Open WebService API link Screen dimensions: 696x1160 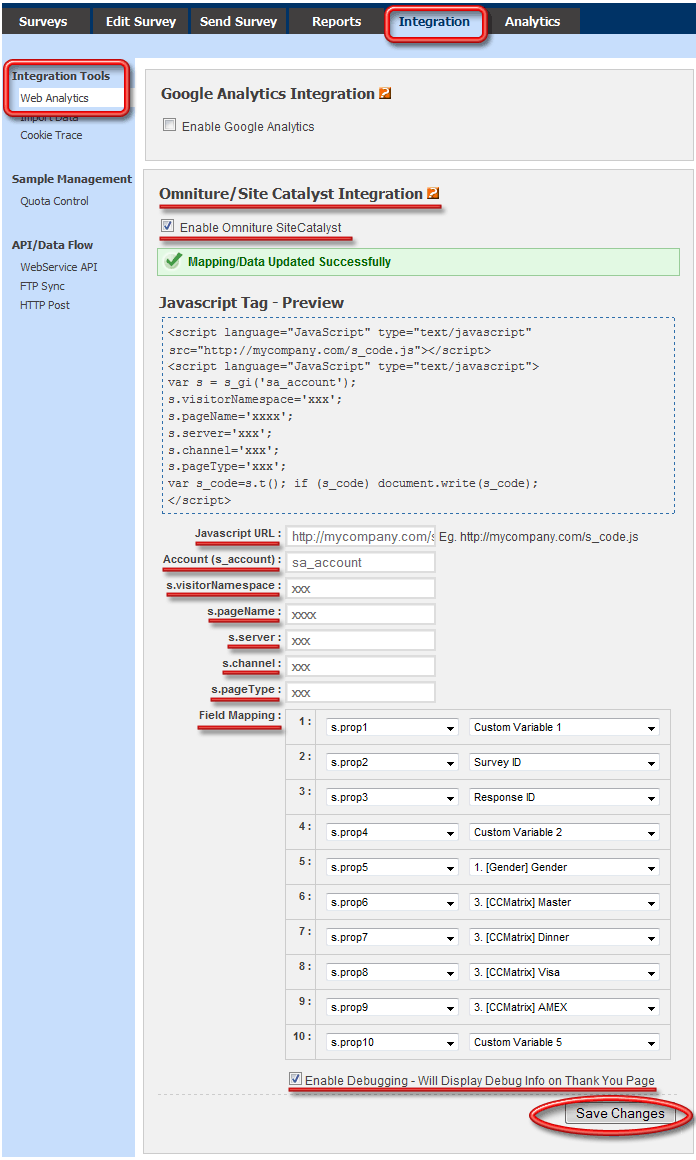point(59,267)
